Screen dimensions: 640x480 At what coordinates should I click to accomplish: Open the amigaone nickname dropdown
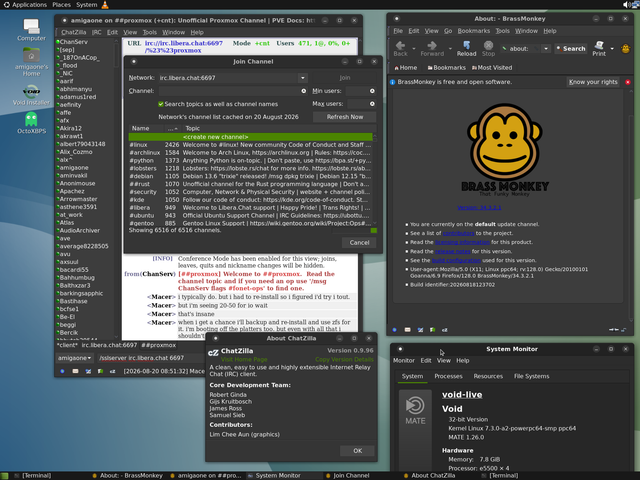(74, 358)
